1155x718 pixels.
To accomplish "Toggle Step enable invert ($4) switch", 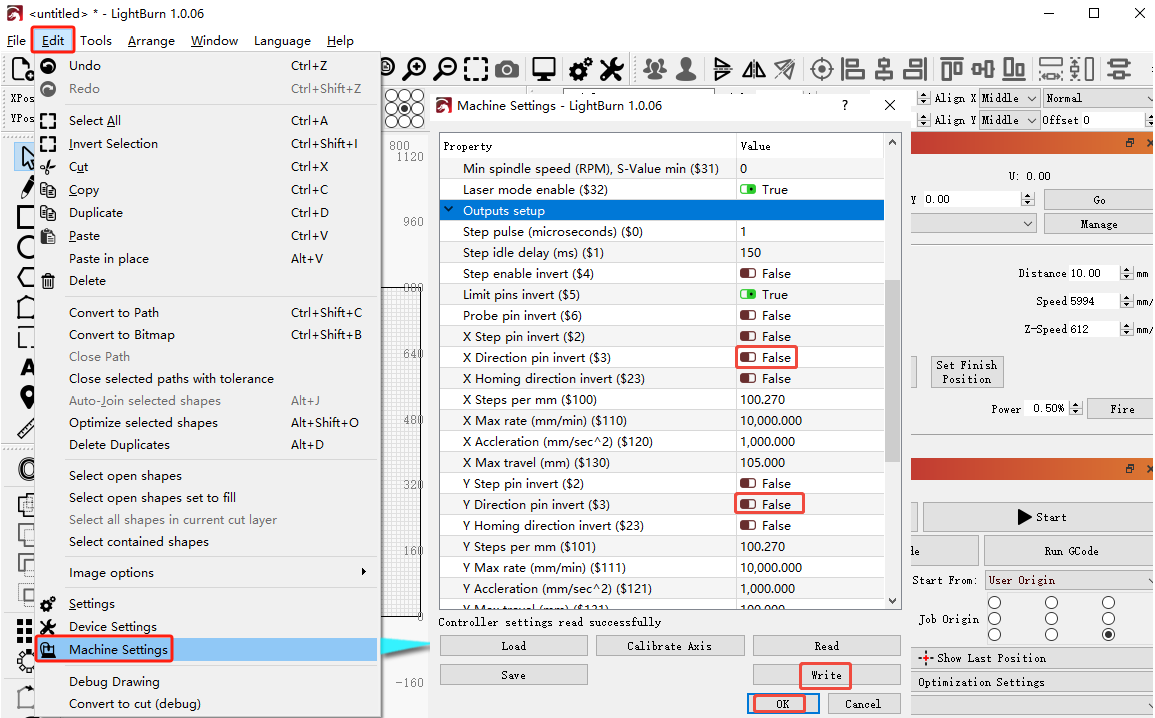I will point(748,273).
